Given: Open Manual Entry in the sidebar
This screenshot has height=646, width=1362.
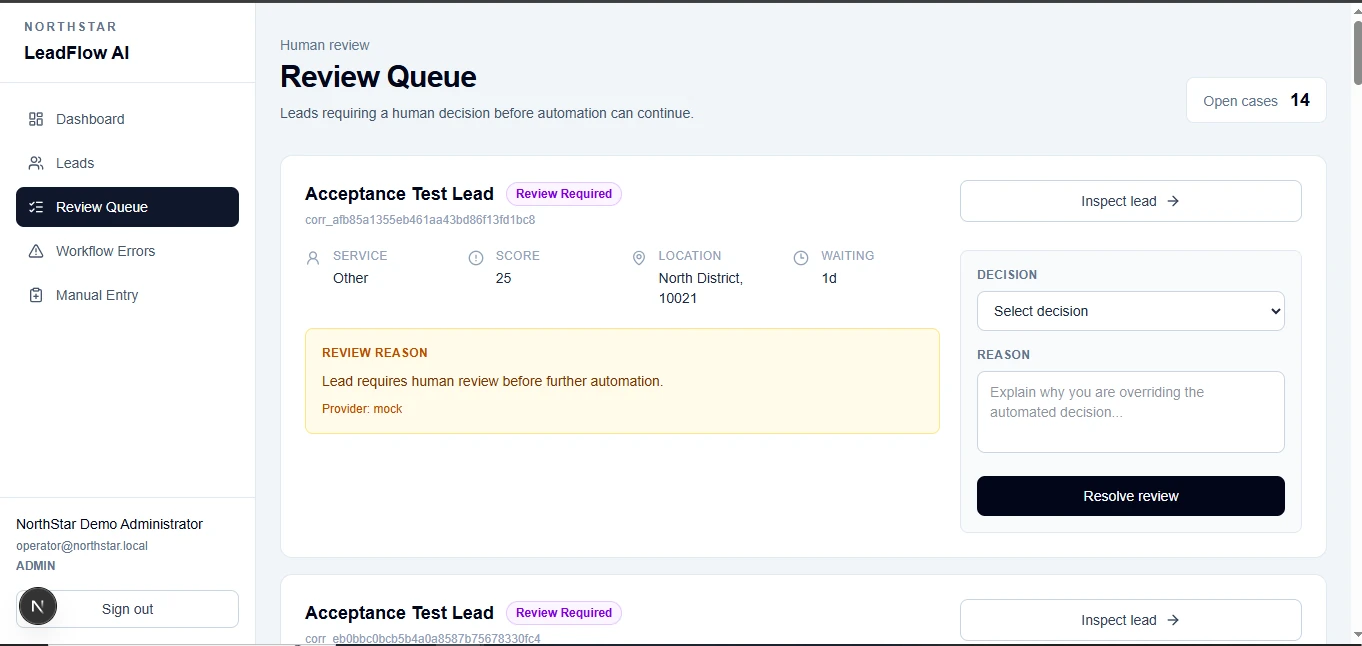Looking at the screenshot, I should (x=127, y=295).
